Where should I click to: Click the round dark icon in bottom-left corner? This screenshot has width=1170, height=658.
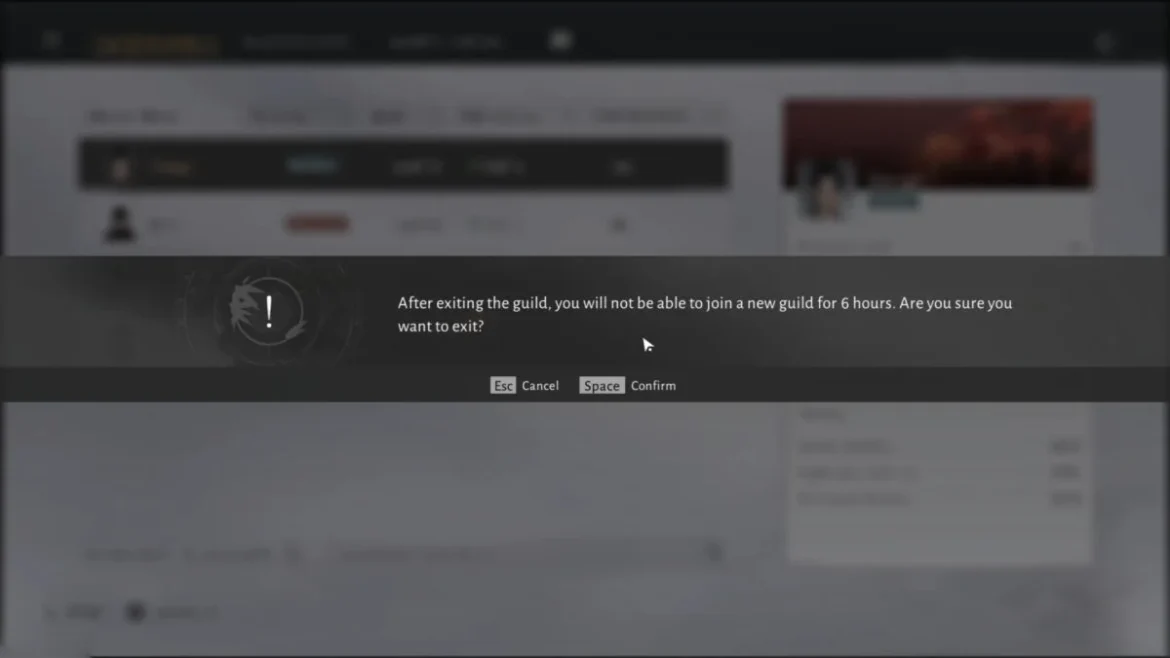coord(136,612)
